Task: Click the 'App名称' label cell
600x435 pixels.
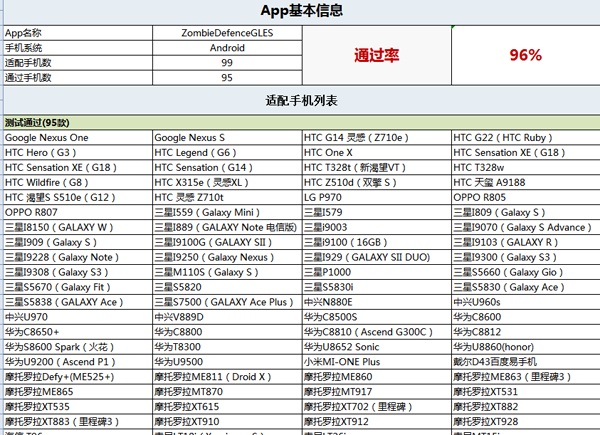Action: click(78, 33)
